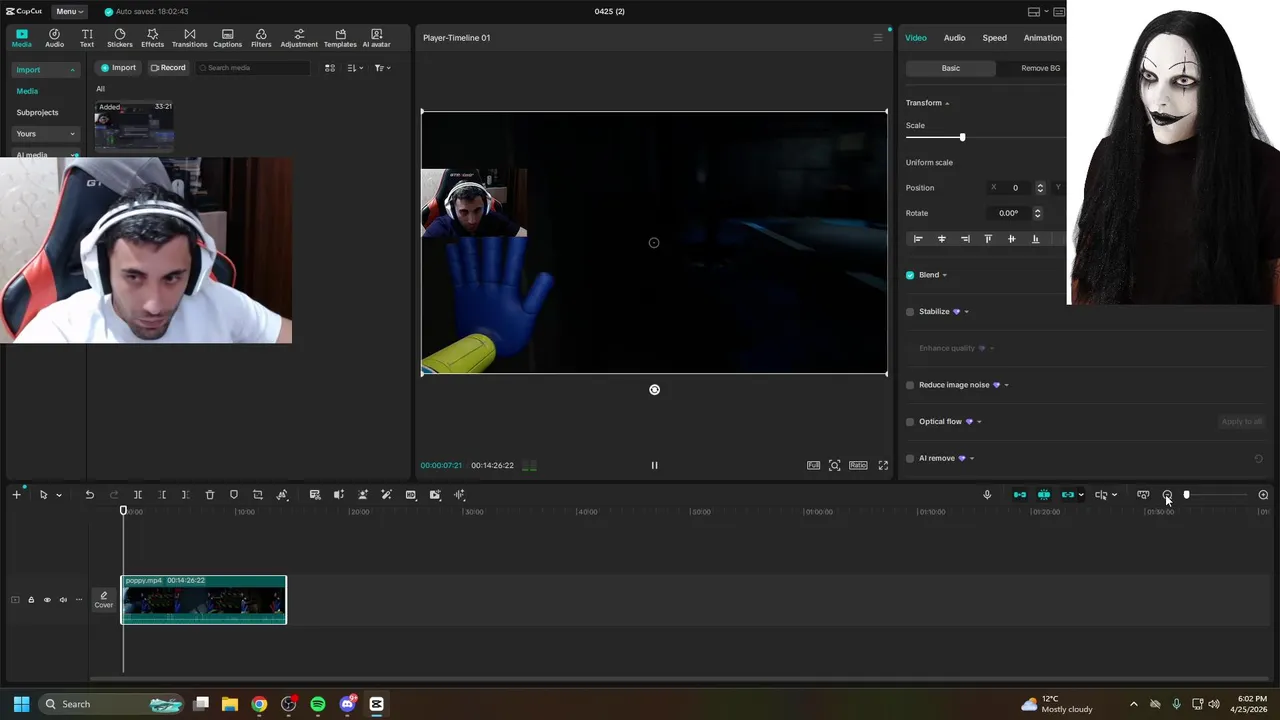The width and height of the screenshot is (1280, 720).
Task: Pause playback in the player
Action: pos(654,465)
